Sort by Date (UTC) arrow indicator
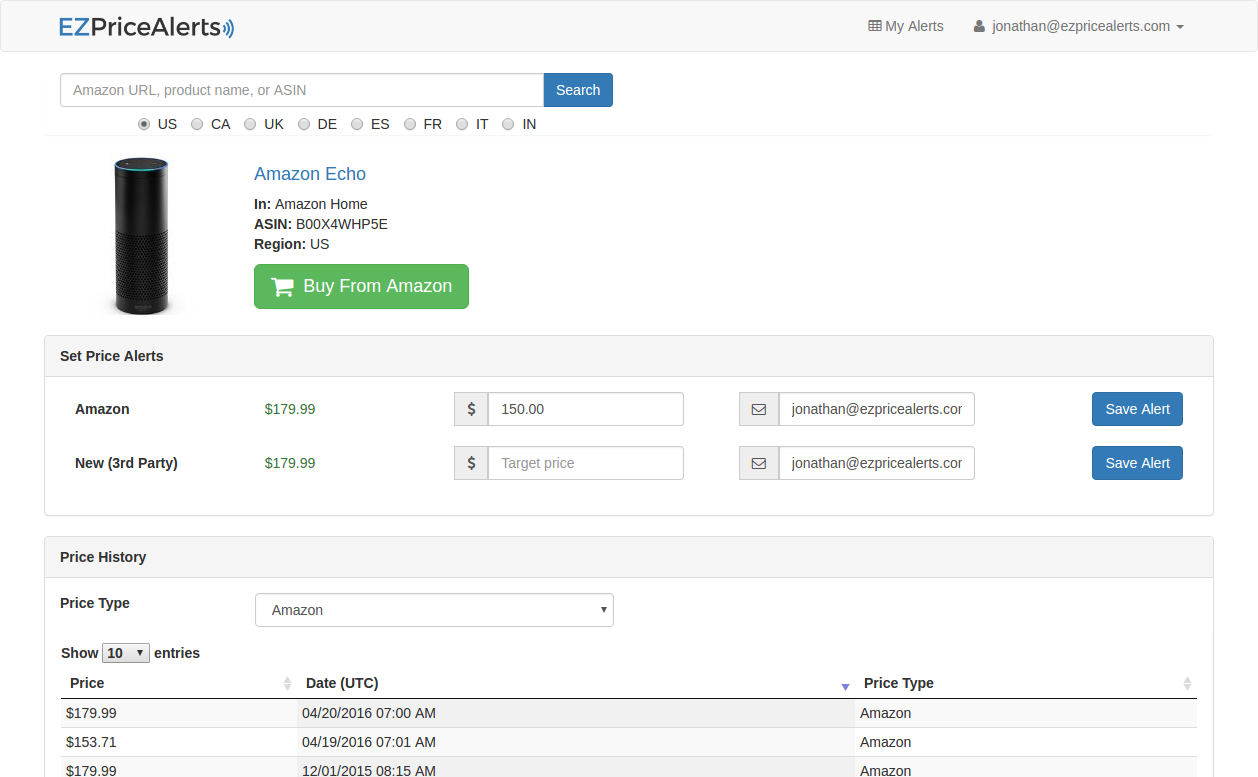 tap(845, 686)
